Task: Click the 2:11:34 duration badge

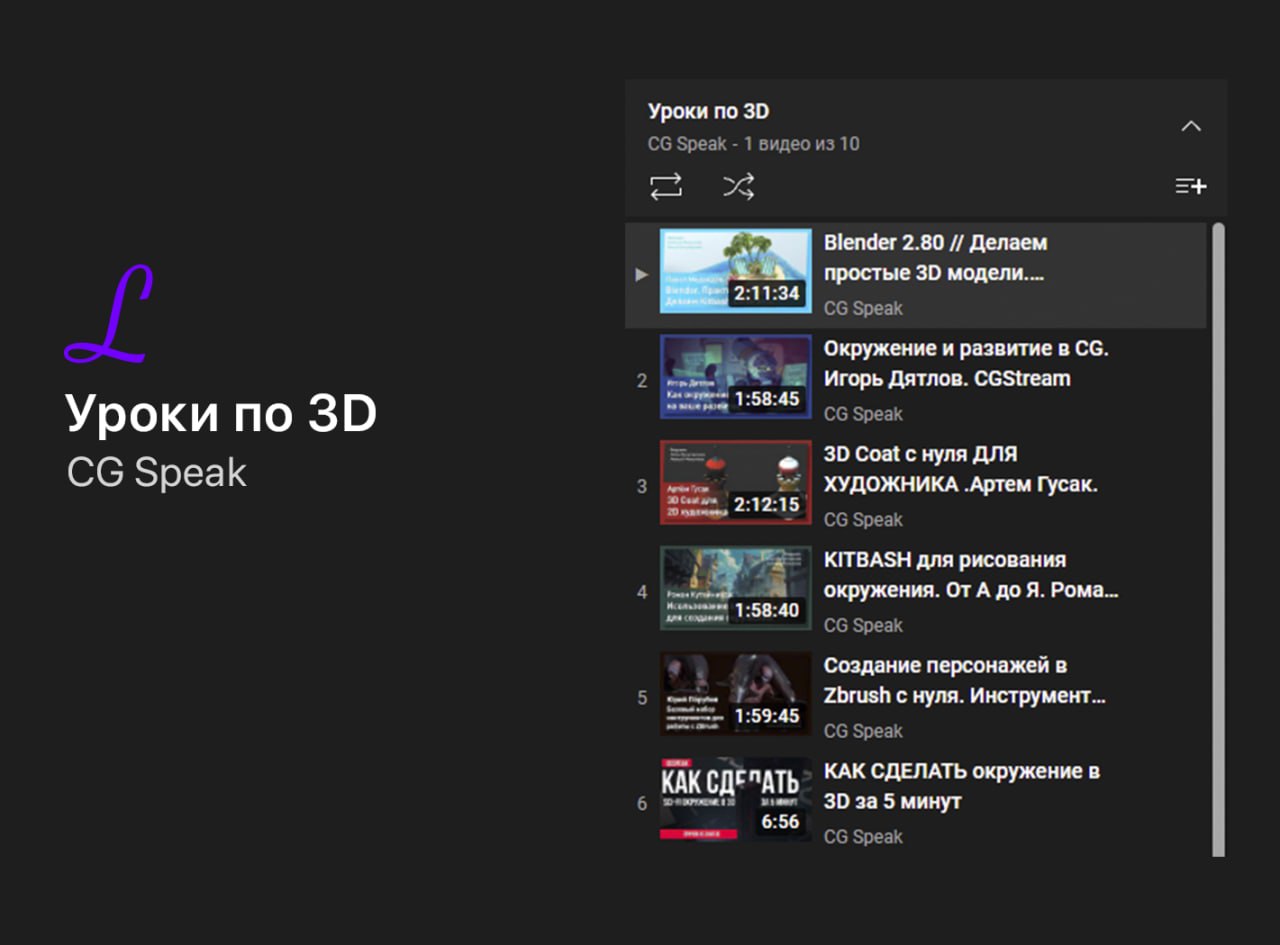Action: [767, 293]
